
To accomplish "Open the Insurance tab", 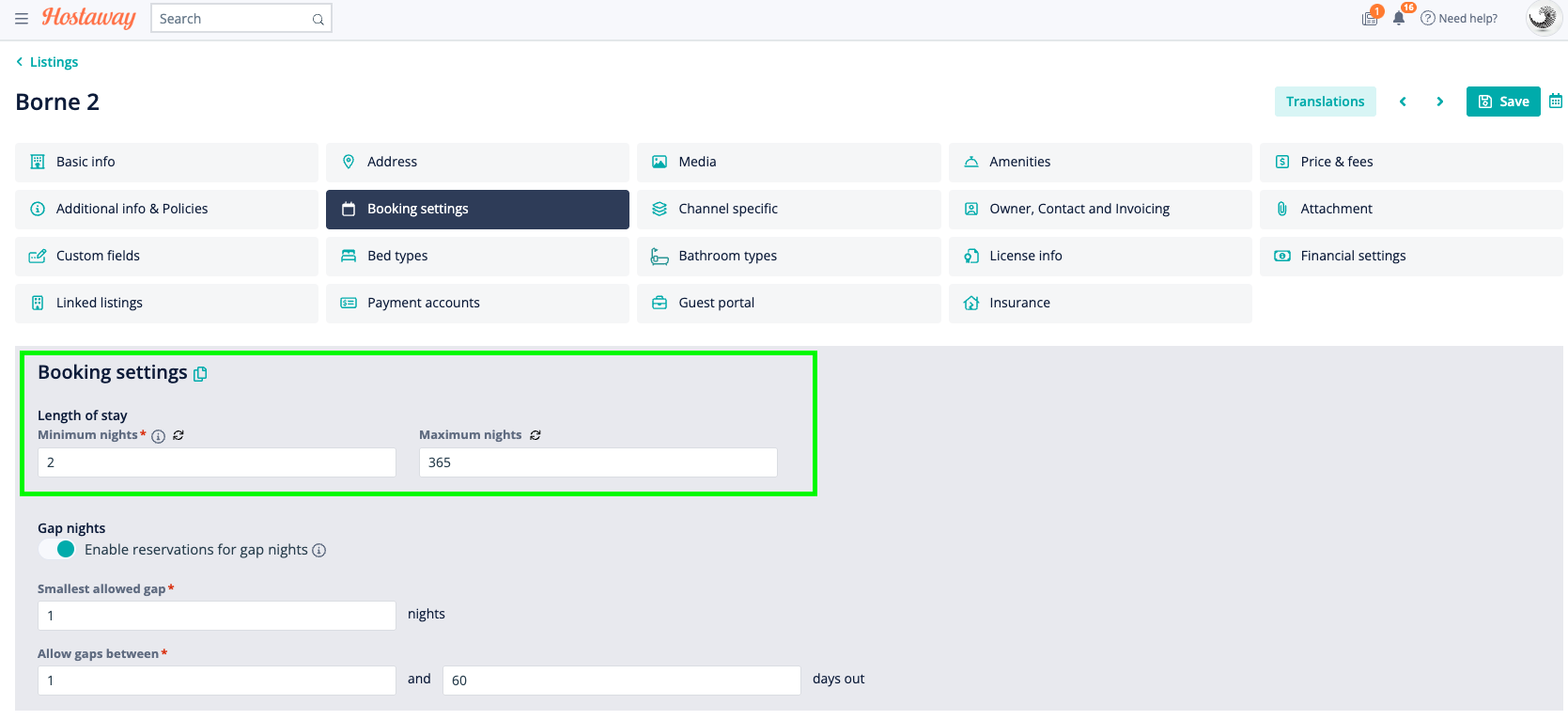I will click(x=1100, y=303).
